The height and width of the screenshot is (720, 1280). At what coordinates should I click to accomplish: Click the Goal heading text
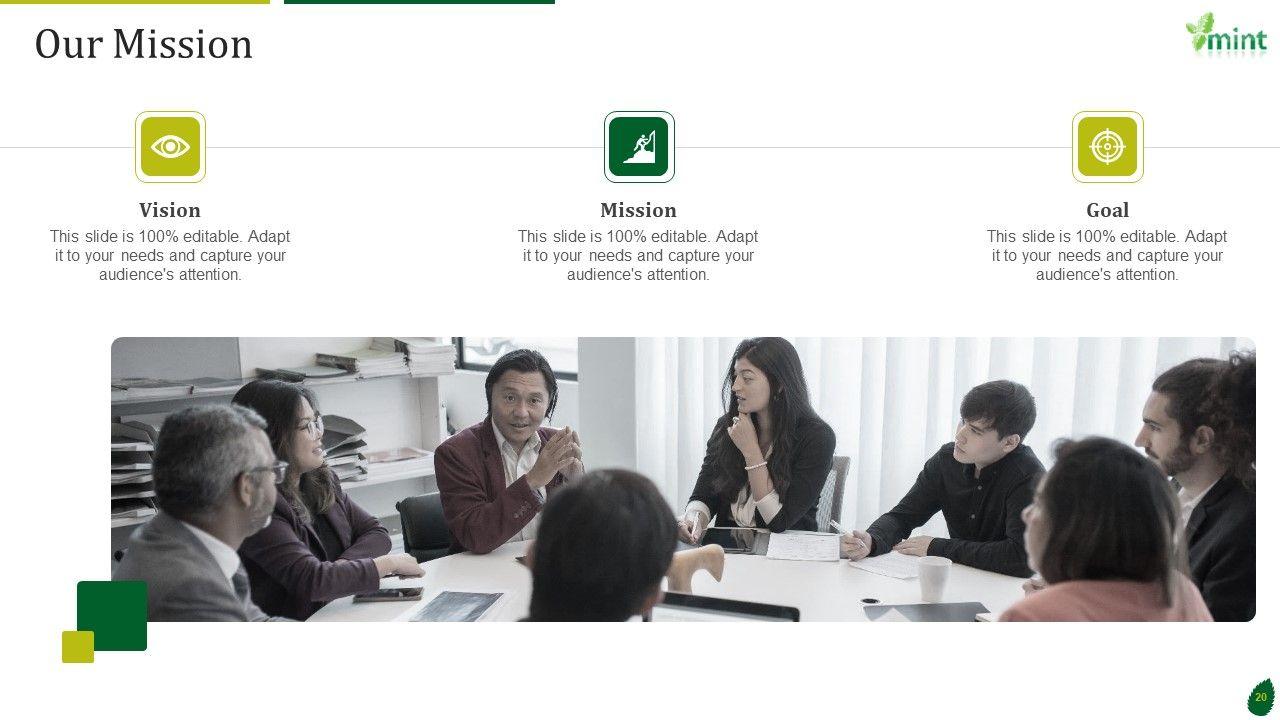[1107, 210]
